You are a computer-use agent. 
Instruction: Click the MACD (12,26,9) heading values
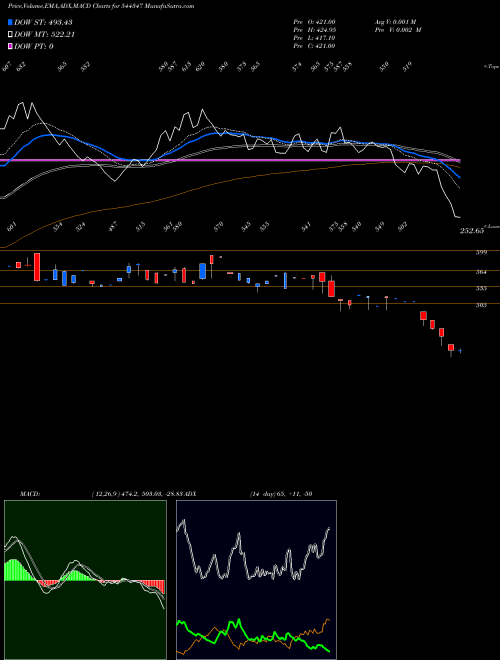point(138,494)
